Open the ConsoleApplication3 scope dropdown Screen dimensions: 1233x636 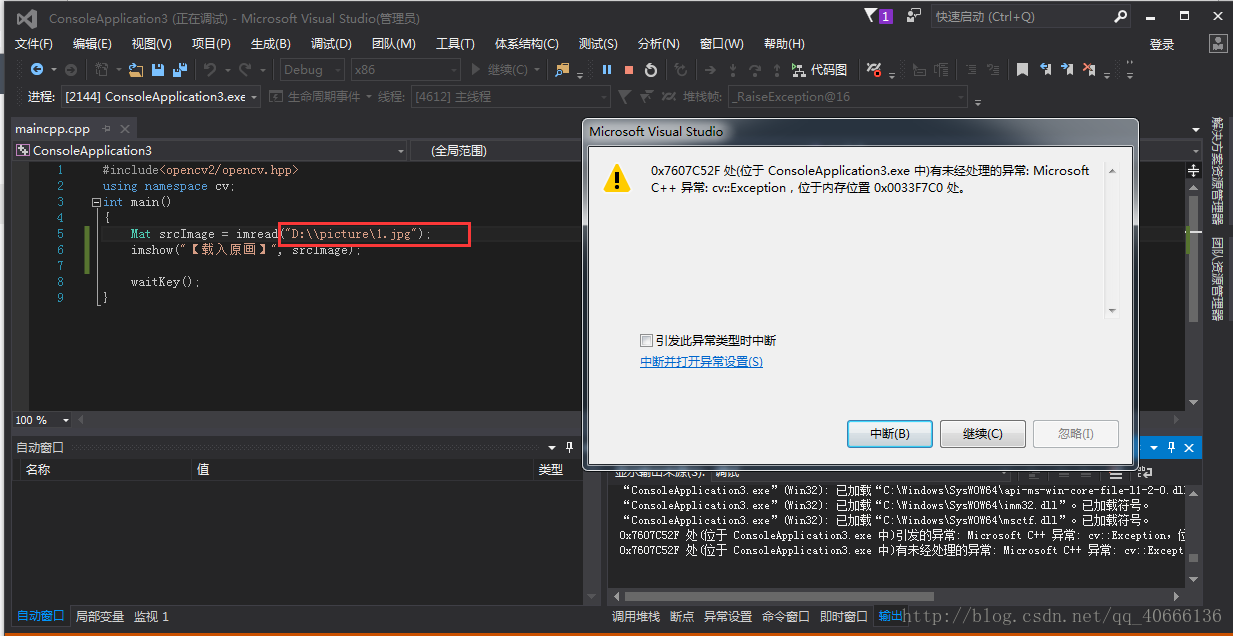click(210, 151)
